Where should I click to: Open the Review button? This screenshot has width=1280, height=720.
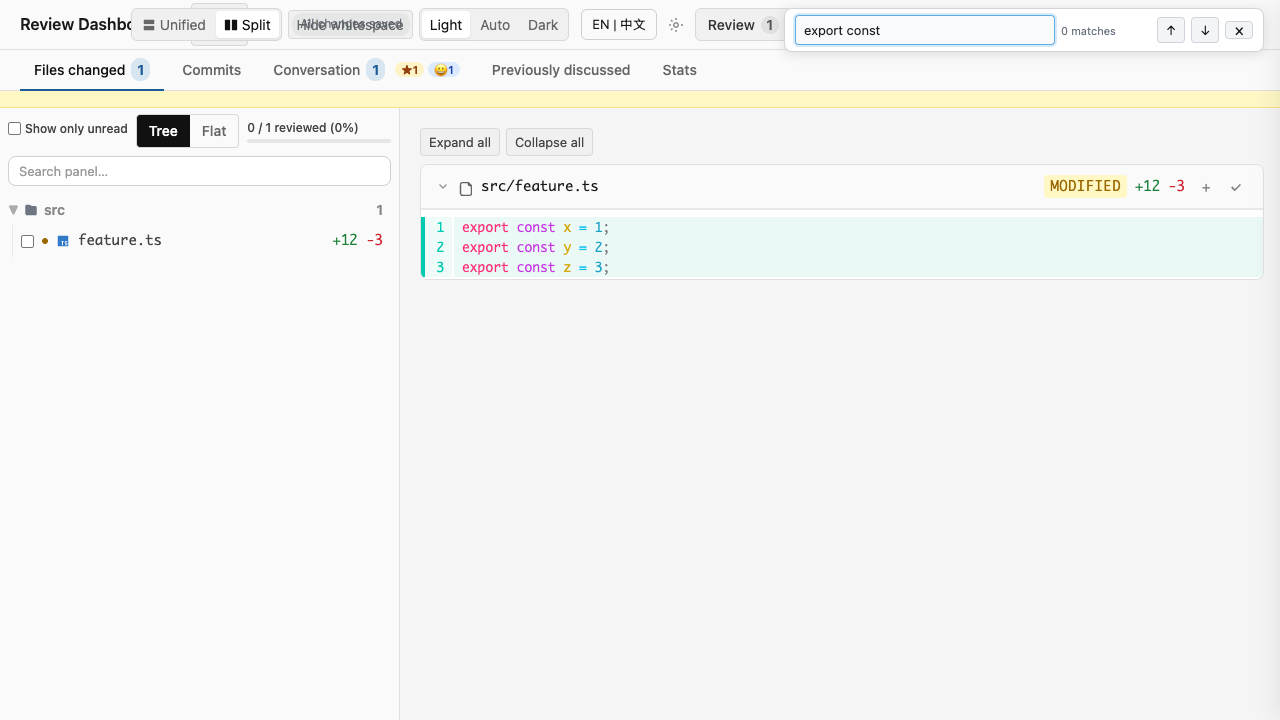741,25
